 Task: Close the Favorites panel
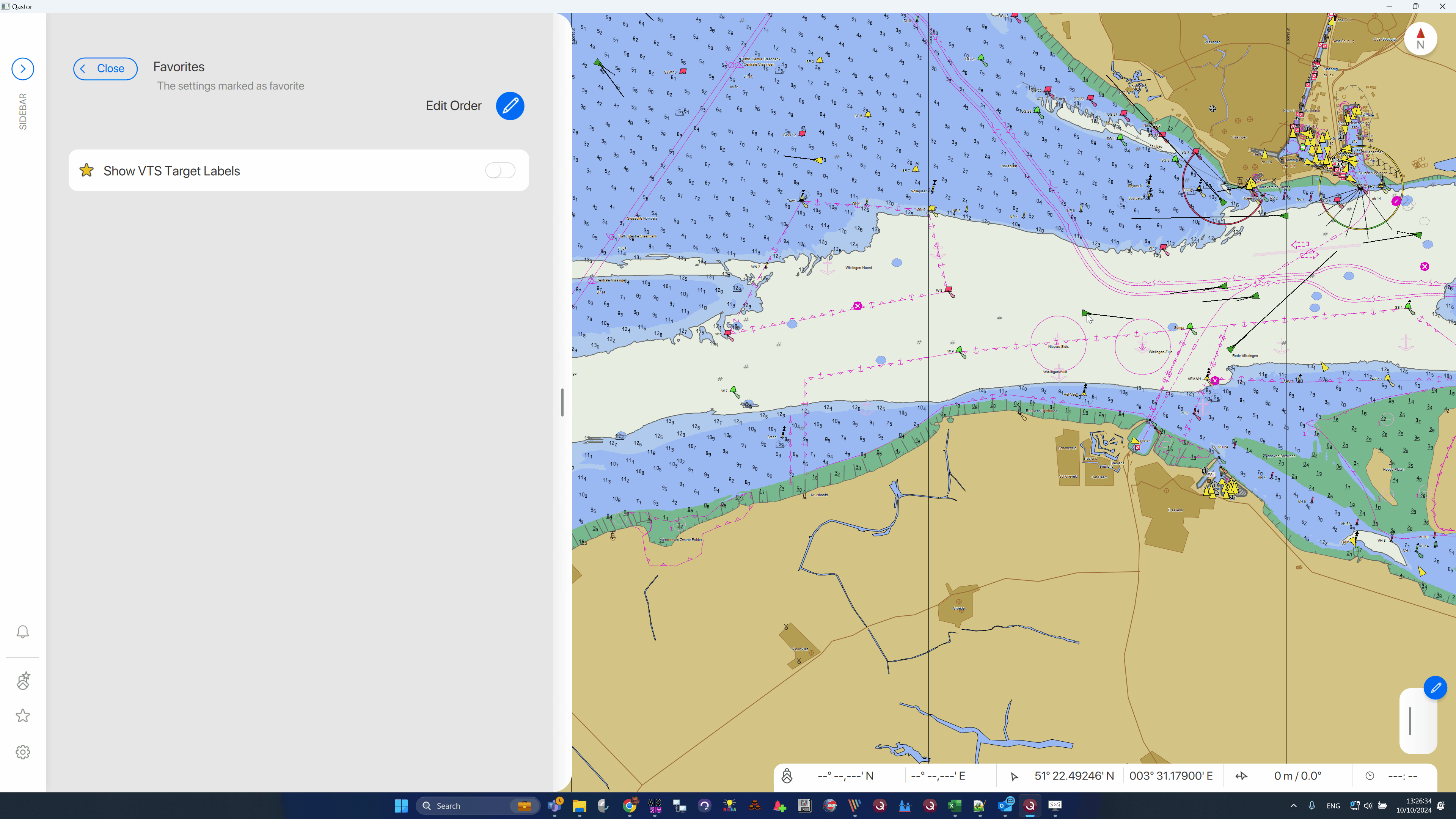(x=105, y=69)
